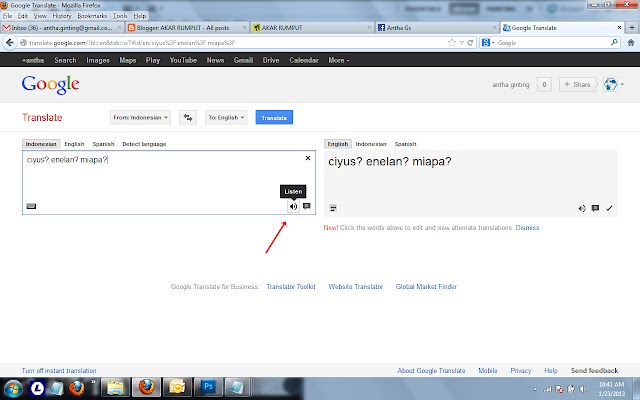Reload the page with refresh icon

[470, 42]
